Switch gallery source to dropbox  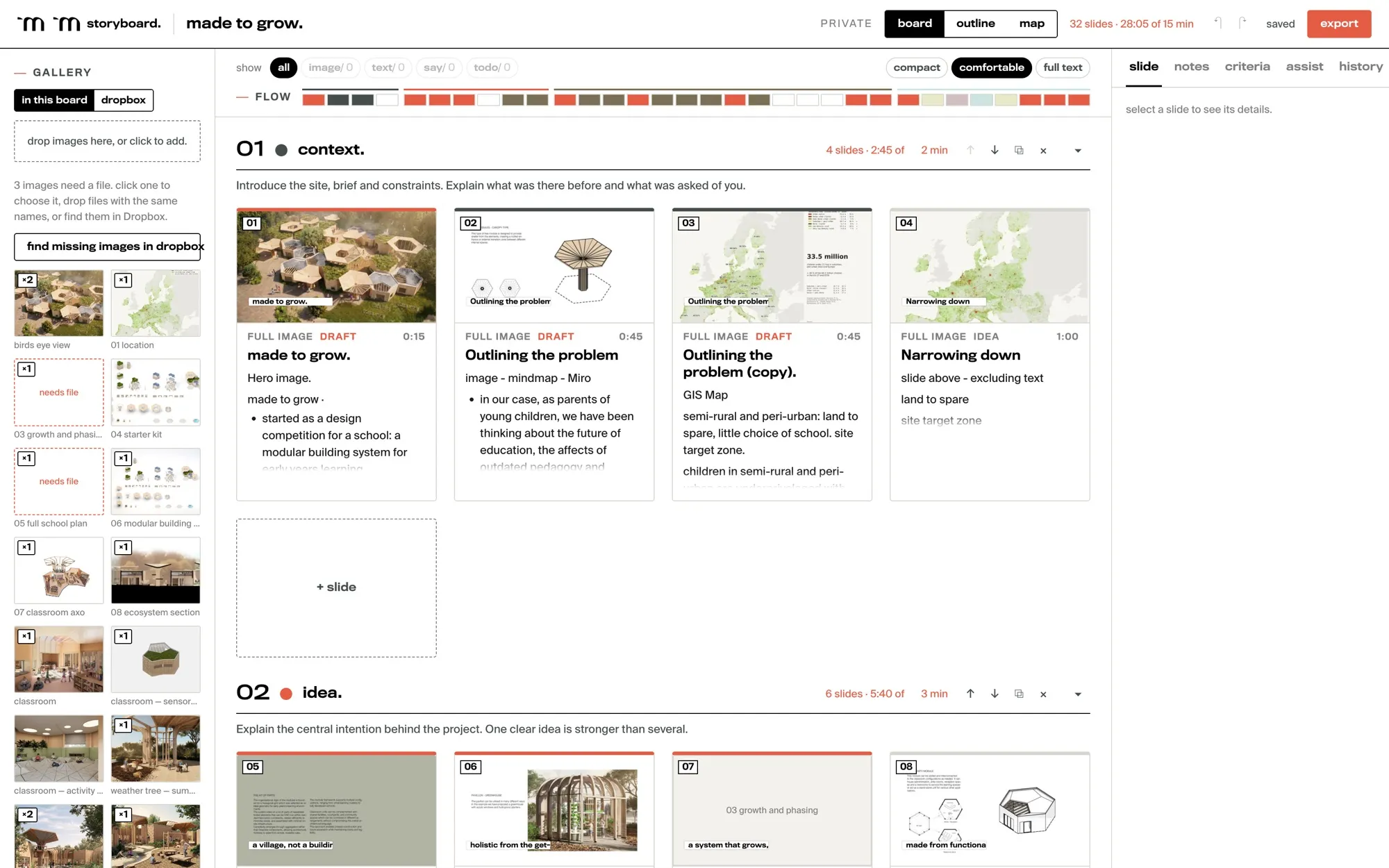[x=123, y=100]
